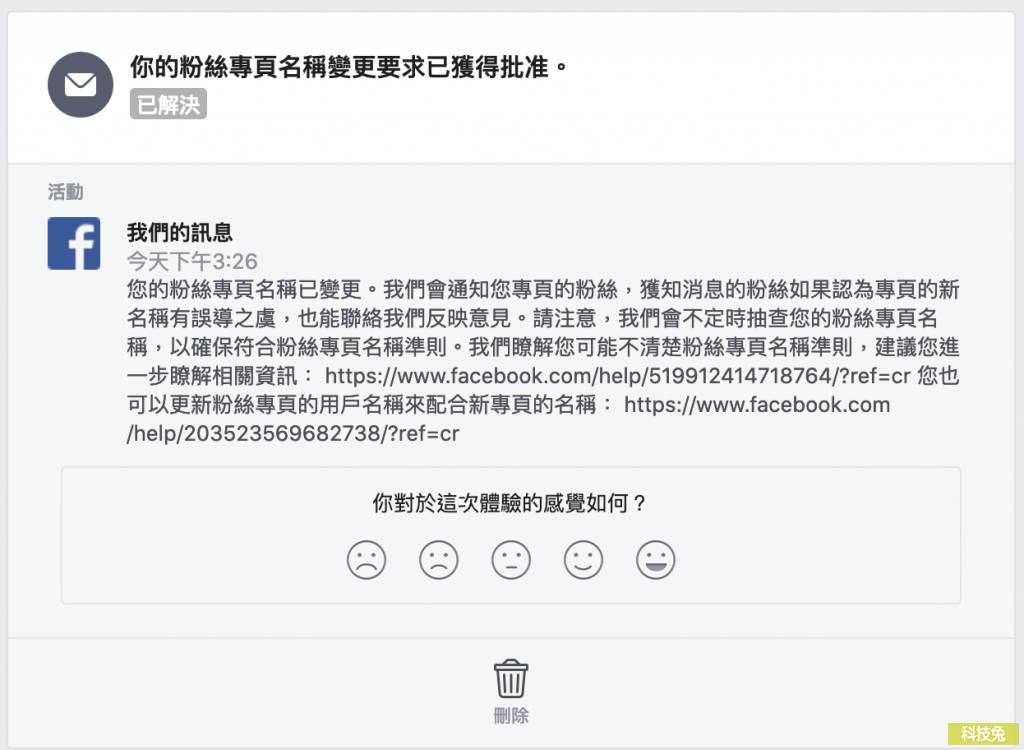Image resolution: width=1024 pixels, height=750 pixels.
Task: Click the 我們的訊息 sender name
Action: pos(180,232)
